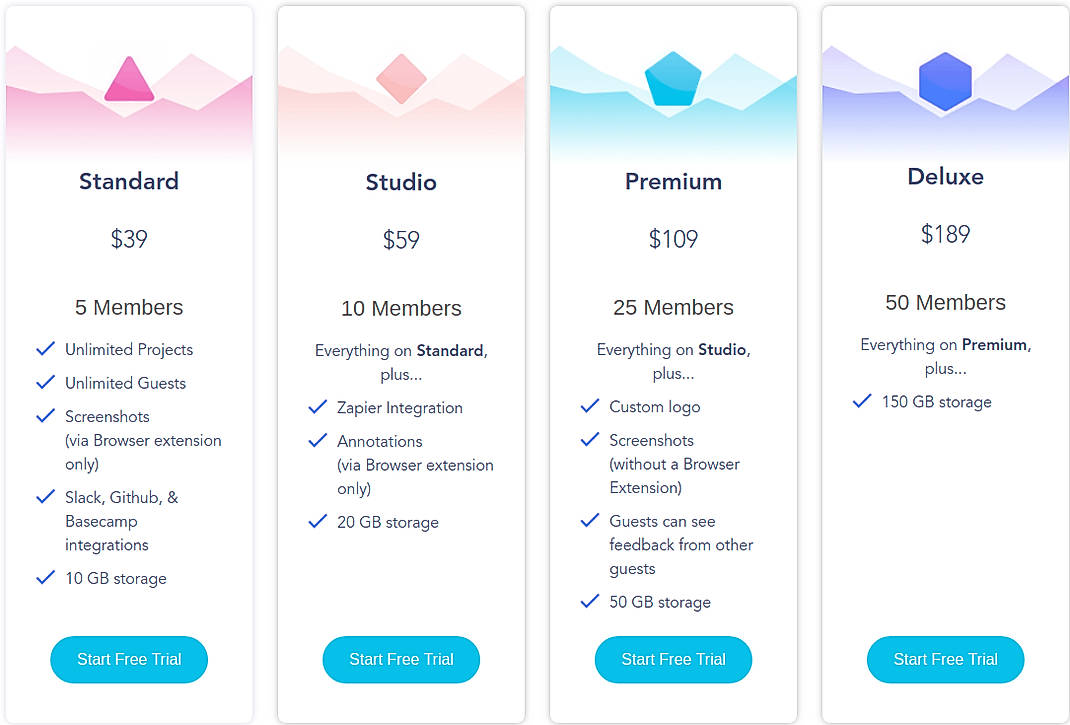
Task: Click the Premium plan's Start Free Trial button
Action: [x=673, y=660]
